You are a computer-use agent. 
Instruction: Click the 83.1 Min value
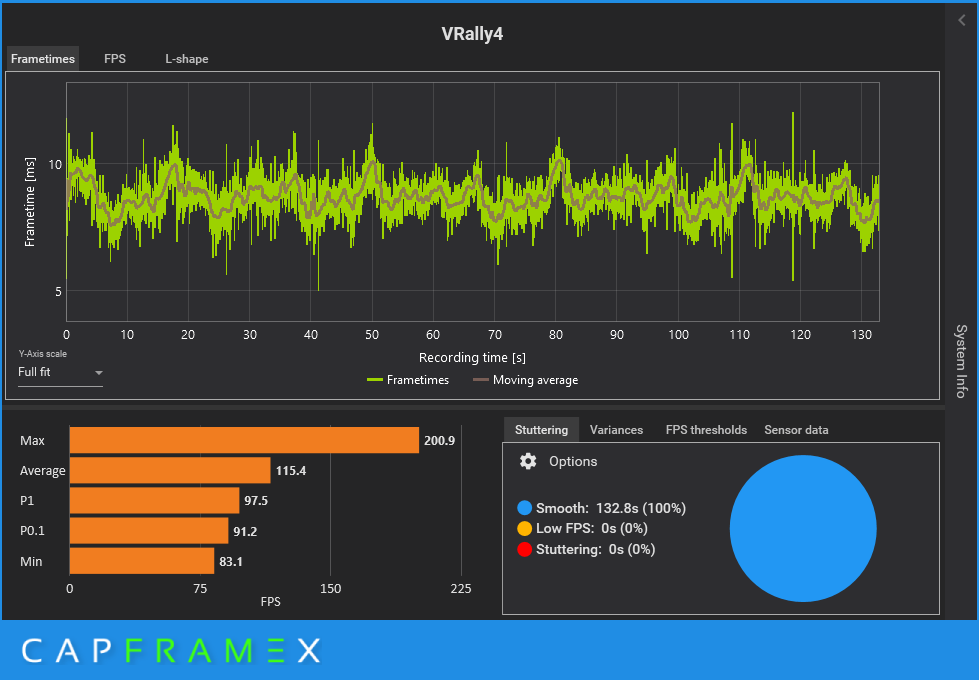click(x=231, y=561)
